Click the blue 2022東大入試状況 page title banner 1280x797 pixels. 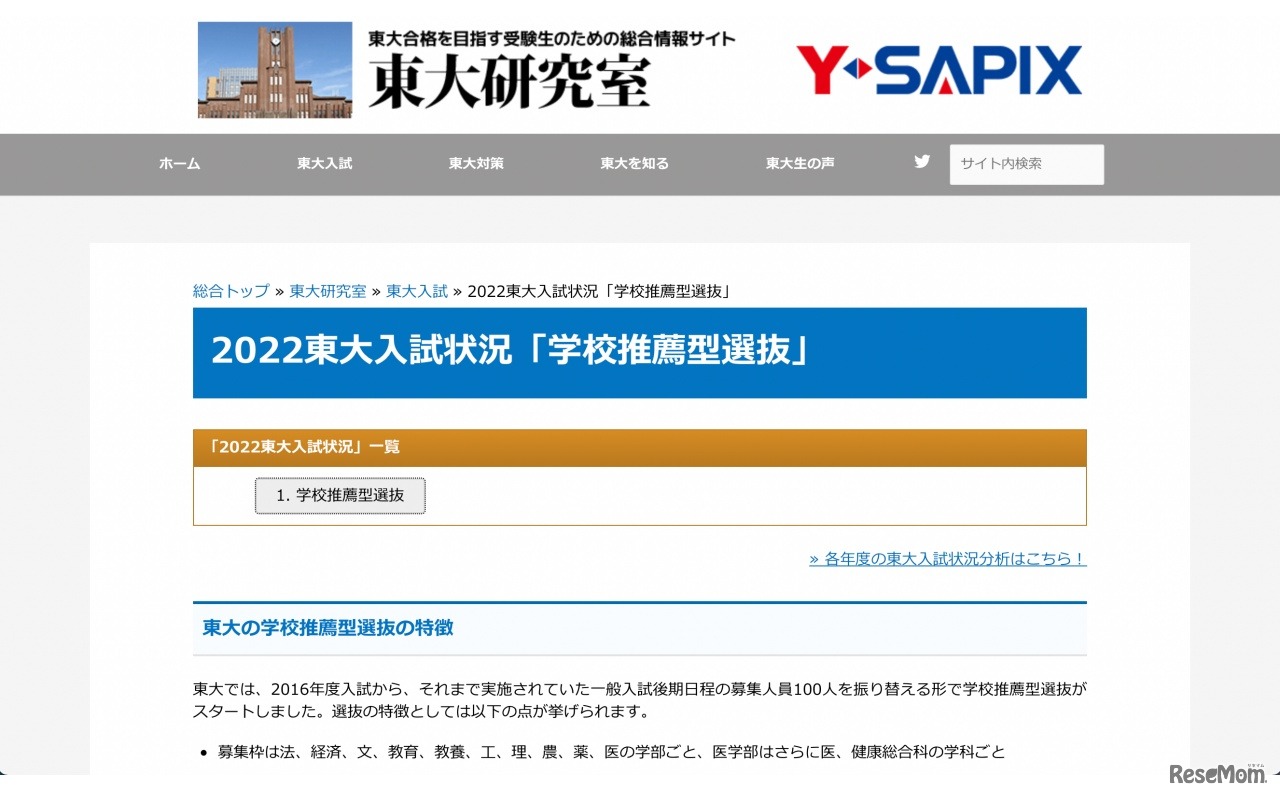pos(639,353)
